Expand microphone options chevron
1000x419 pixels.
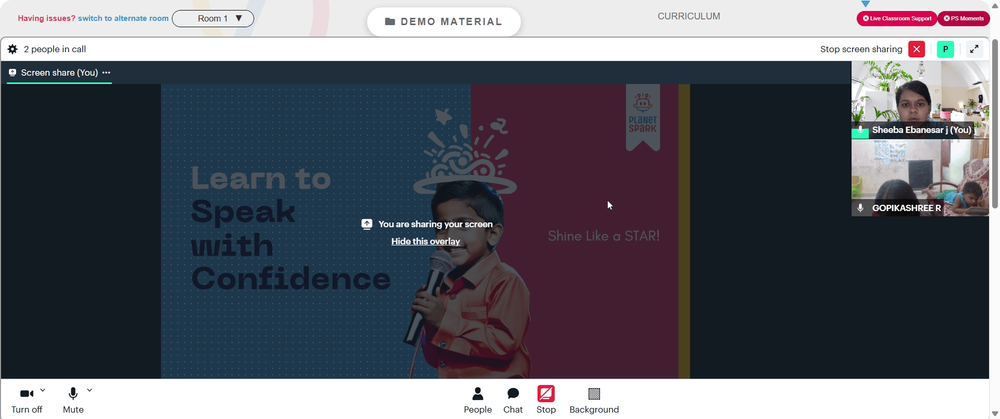[89, 390]
